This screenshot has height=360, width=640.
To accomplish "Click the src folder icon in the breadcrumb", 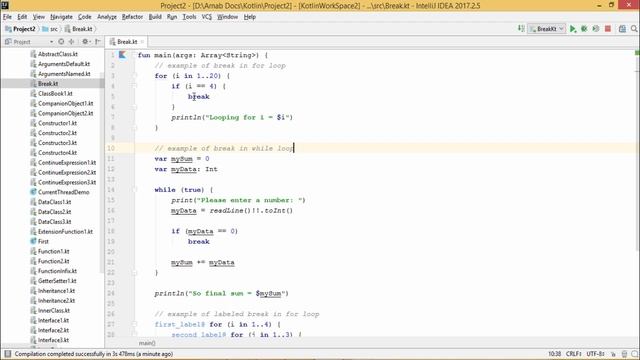I will pos(45,29).
